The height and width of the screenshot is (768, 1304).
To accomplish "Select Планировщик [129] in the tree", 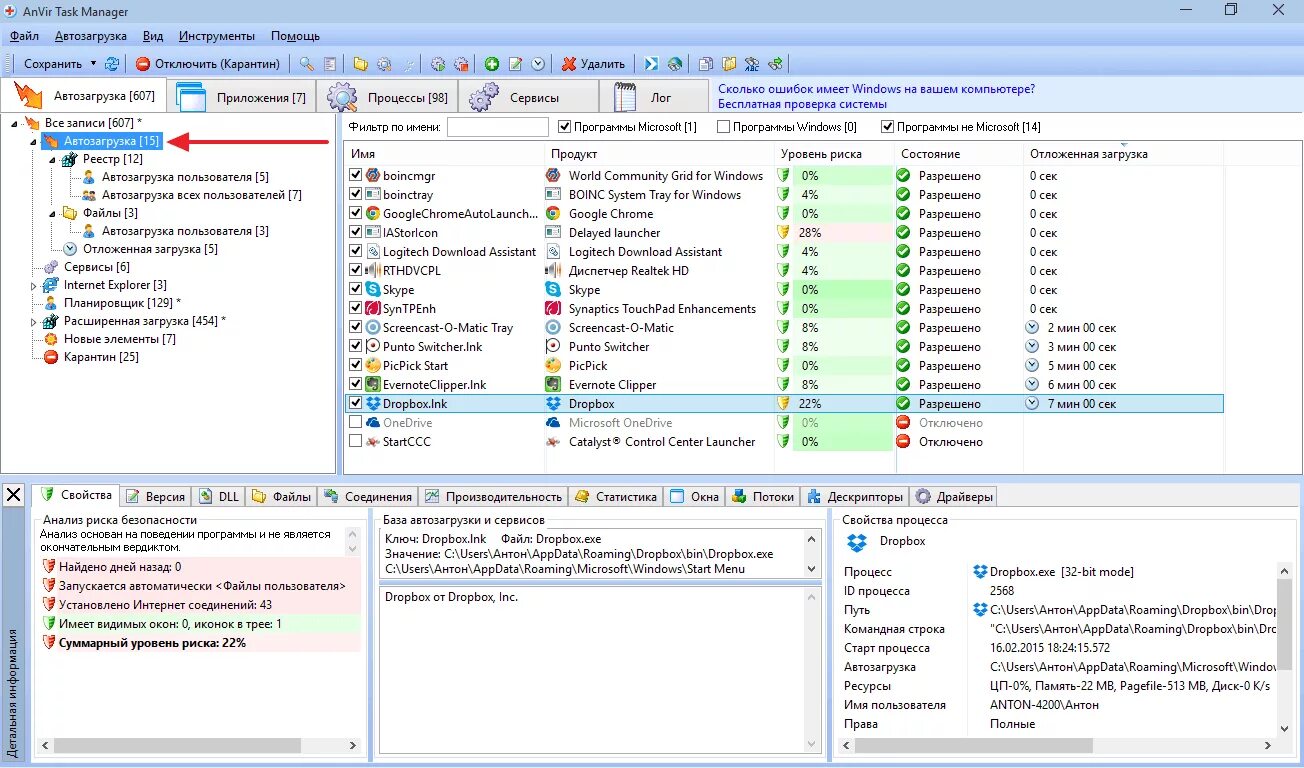I will (122, 303).
